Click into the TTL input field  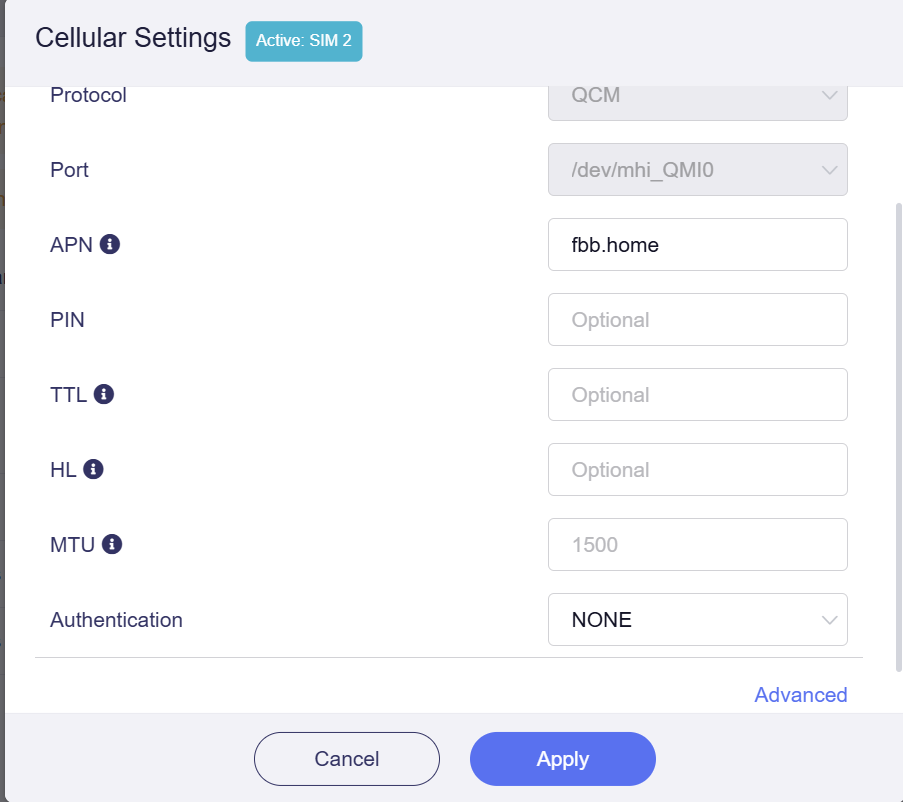[x=697, y=395]
